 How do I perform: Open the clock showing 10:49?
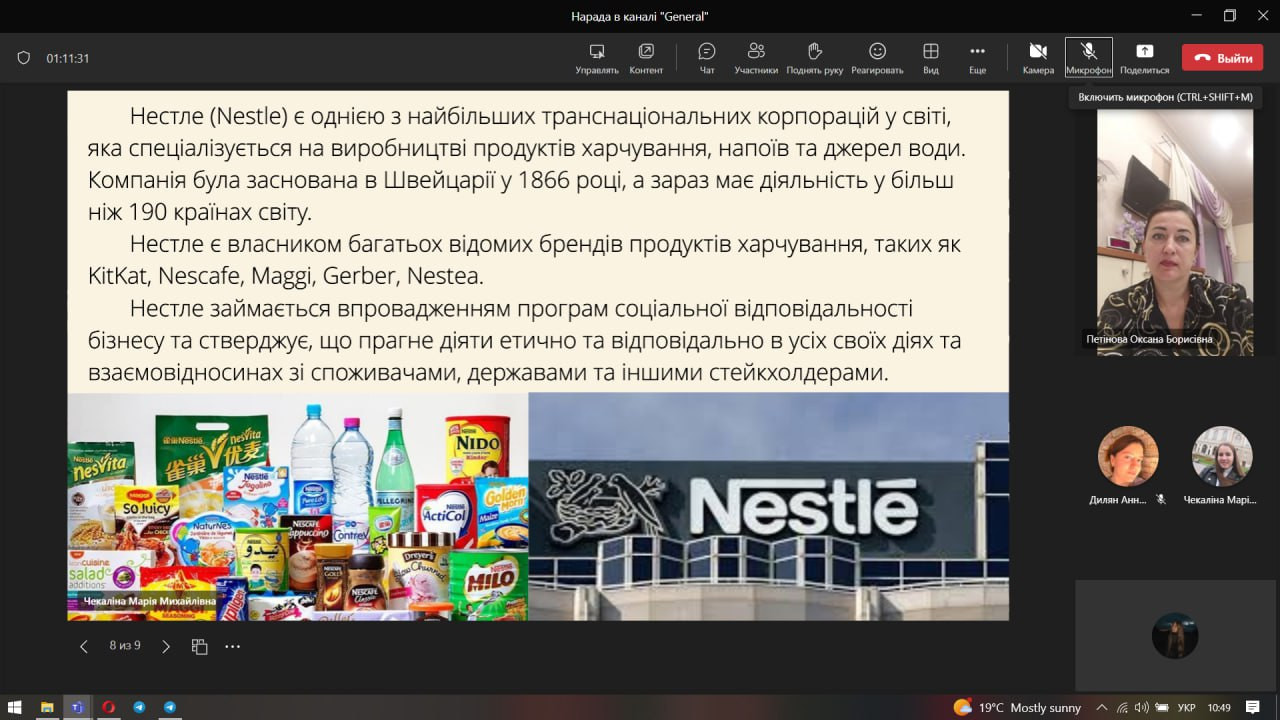click(1219, 707)
